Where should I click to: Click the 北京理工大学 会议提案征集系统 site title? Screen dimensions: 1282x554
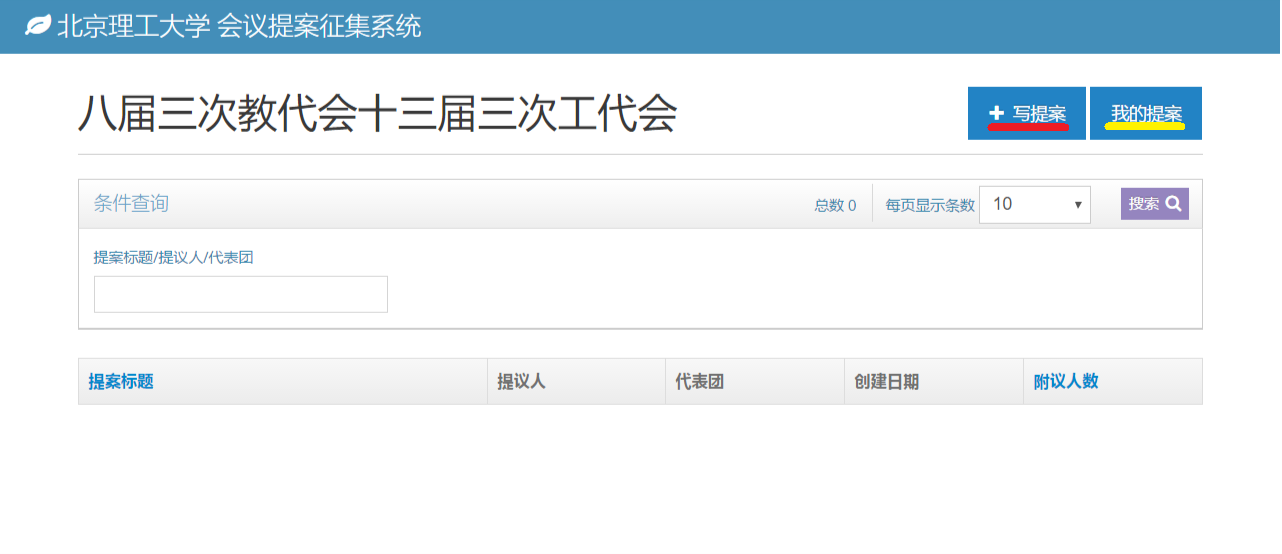239,26
